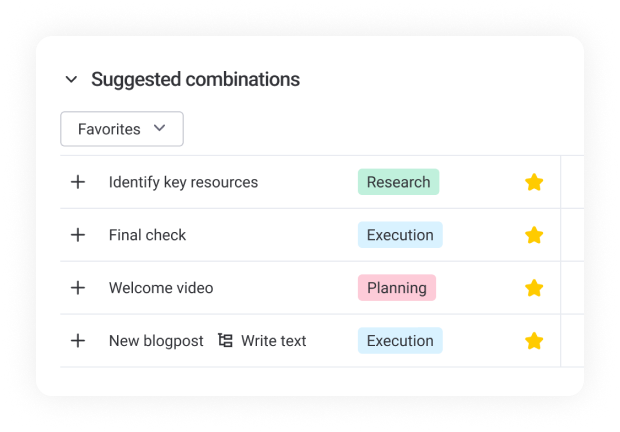Select the Welcome video task name
The image size is (620, 432).
tap(161, 288)
